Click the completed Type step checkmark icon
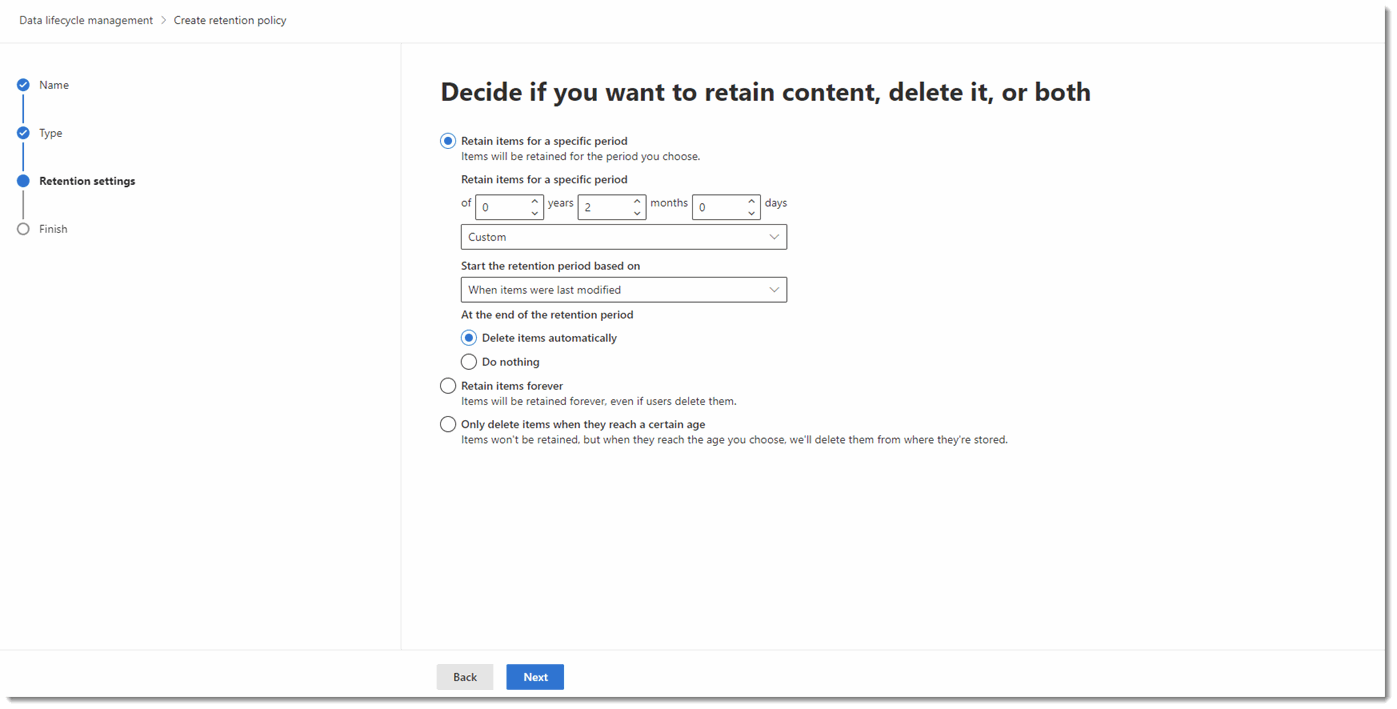Image resolution: width=1397 pixels, height=709 pixels. pos(24,133)
